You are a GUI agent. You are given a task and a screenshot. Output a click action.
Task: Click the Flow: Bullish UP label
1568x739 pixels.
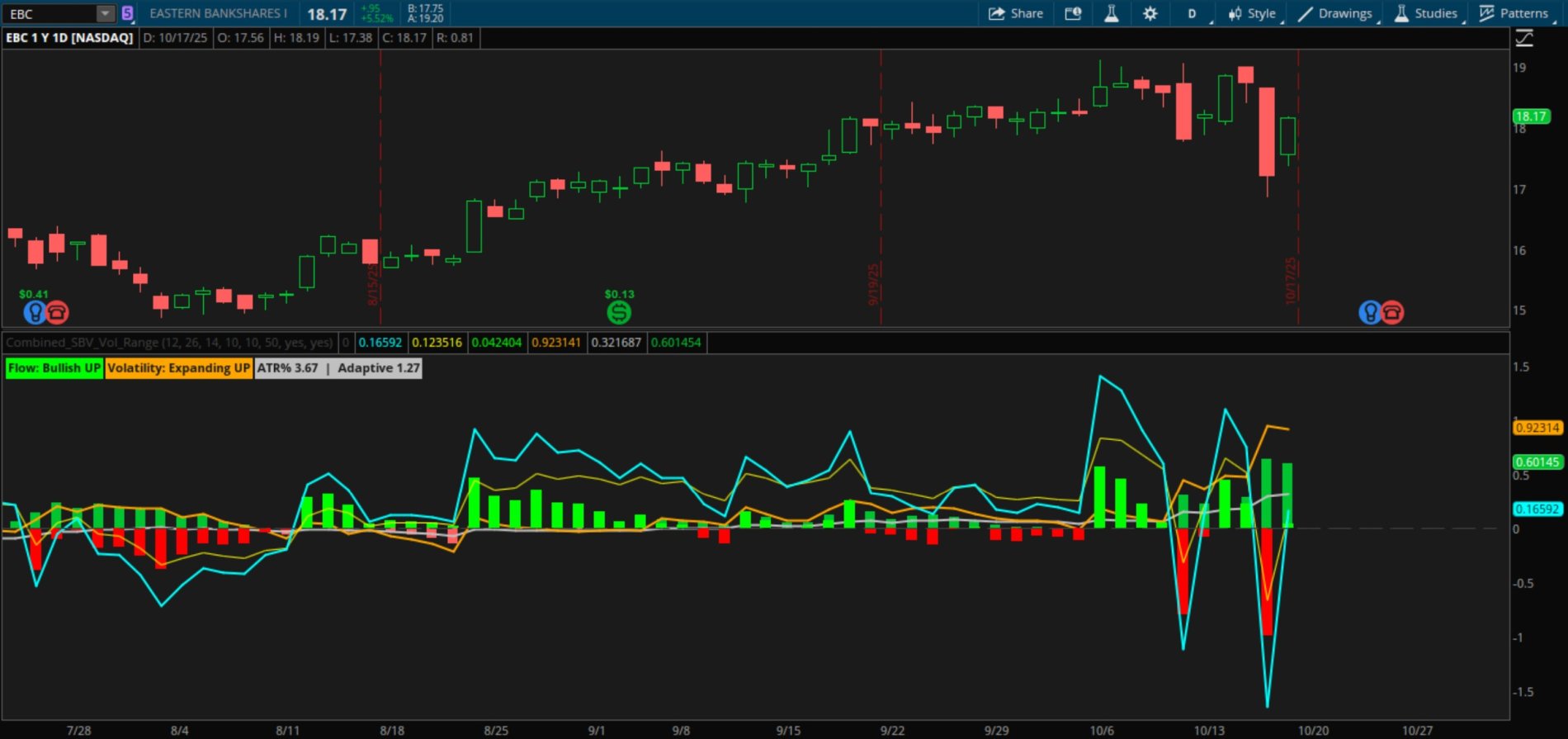click(x=54, y=368)
